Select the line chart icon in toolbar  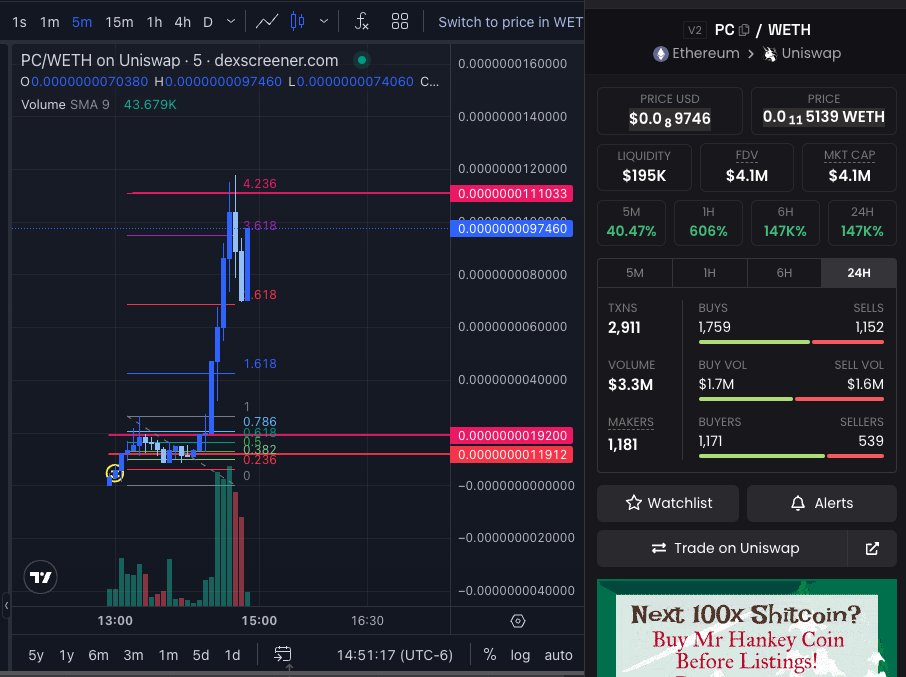tap(267, 20)
